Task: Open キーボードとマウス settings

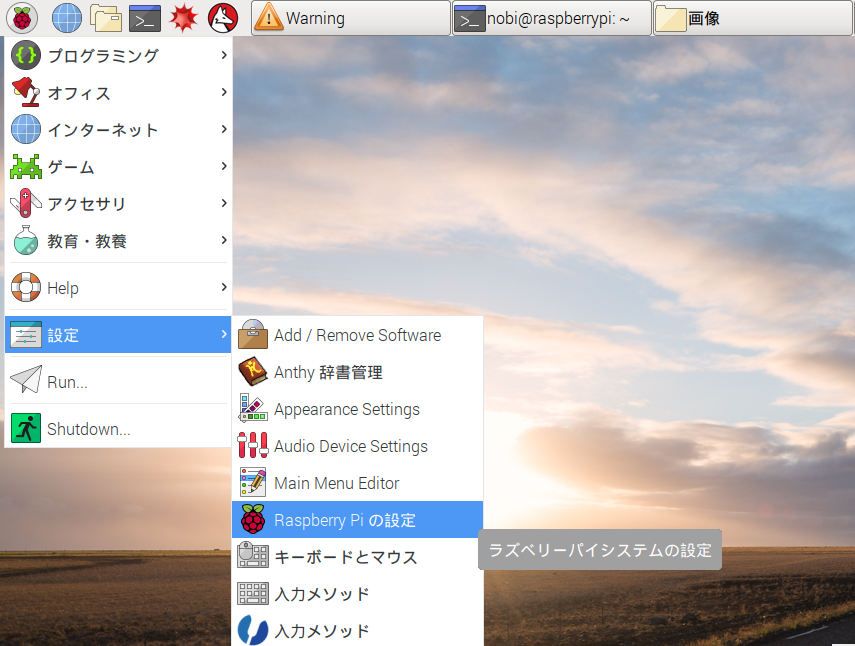Action: (358, 557)
